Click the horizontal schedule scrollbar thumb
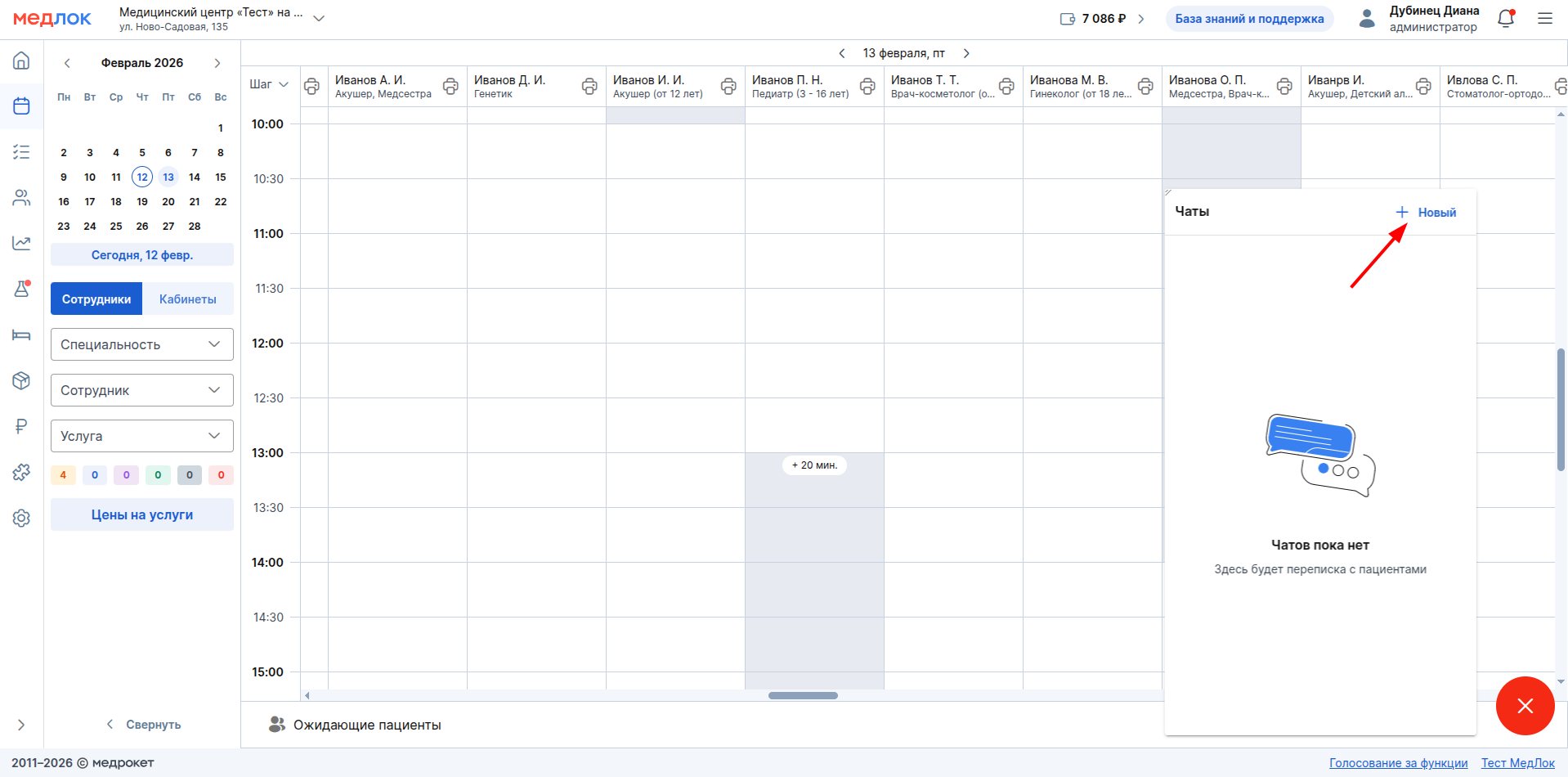Image resolution: width=1568 pixels, height=777 pixels. [x=803, y=696]
